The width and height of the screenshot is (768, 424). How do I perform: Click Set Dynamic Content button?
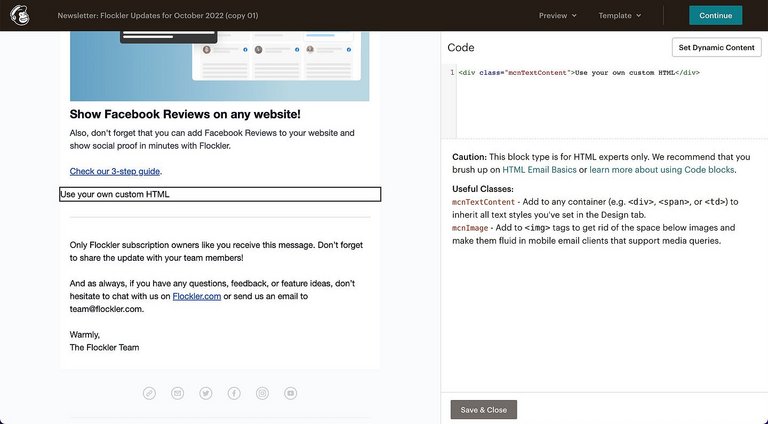point(717,47)
